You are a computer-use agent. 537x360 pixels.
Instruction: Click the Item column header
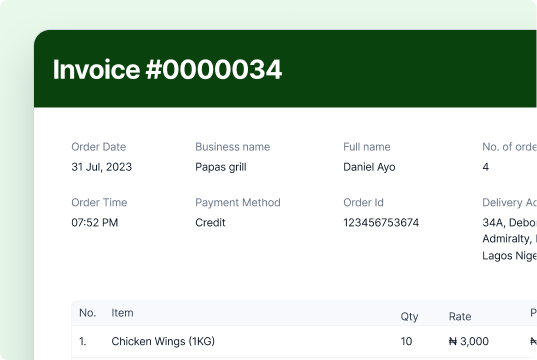pos(122,313)
